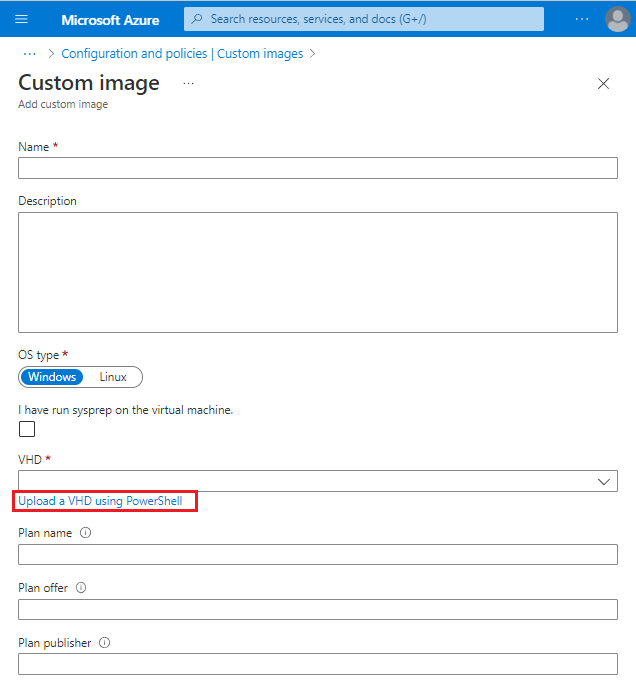Click the Microsoft Azure home title
Screen dimensions: 636x690
(x=110, y=20)
